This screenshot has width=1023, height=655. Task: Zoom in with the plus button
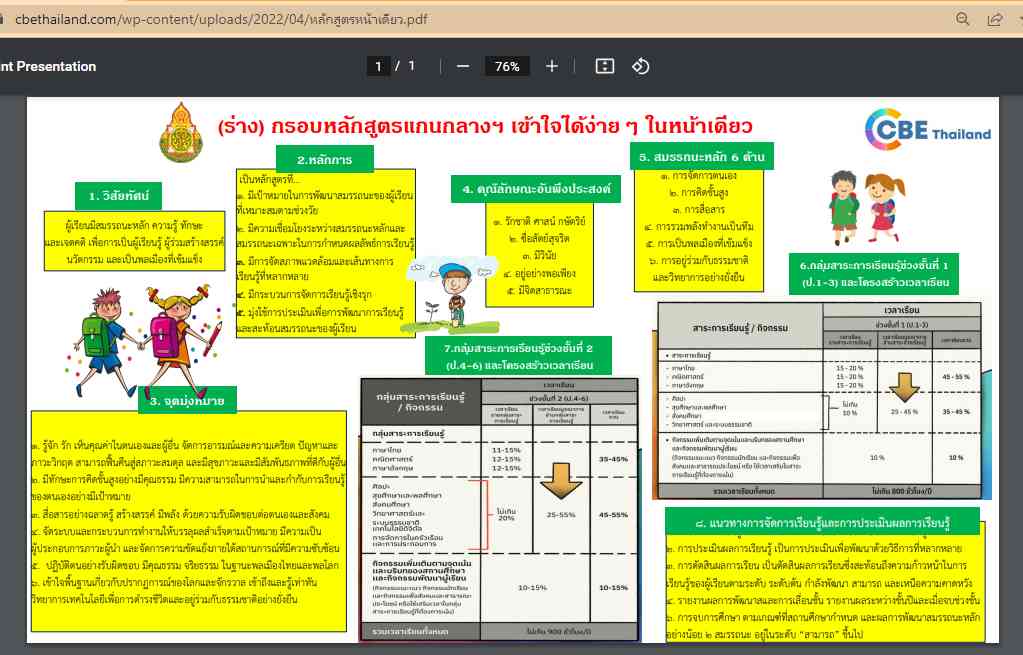coord(552,66)
